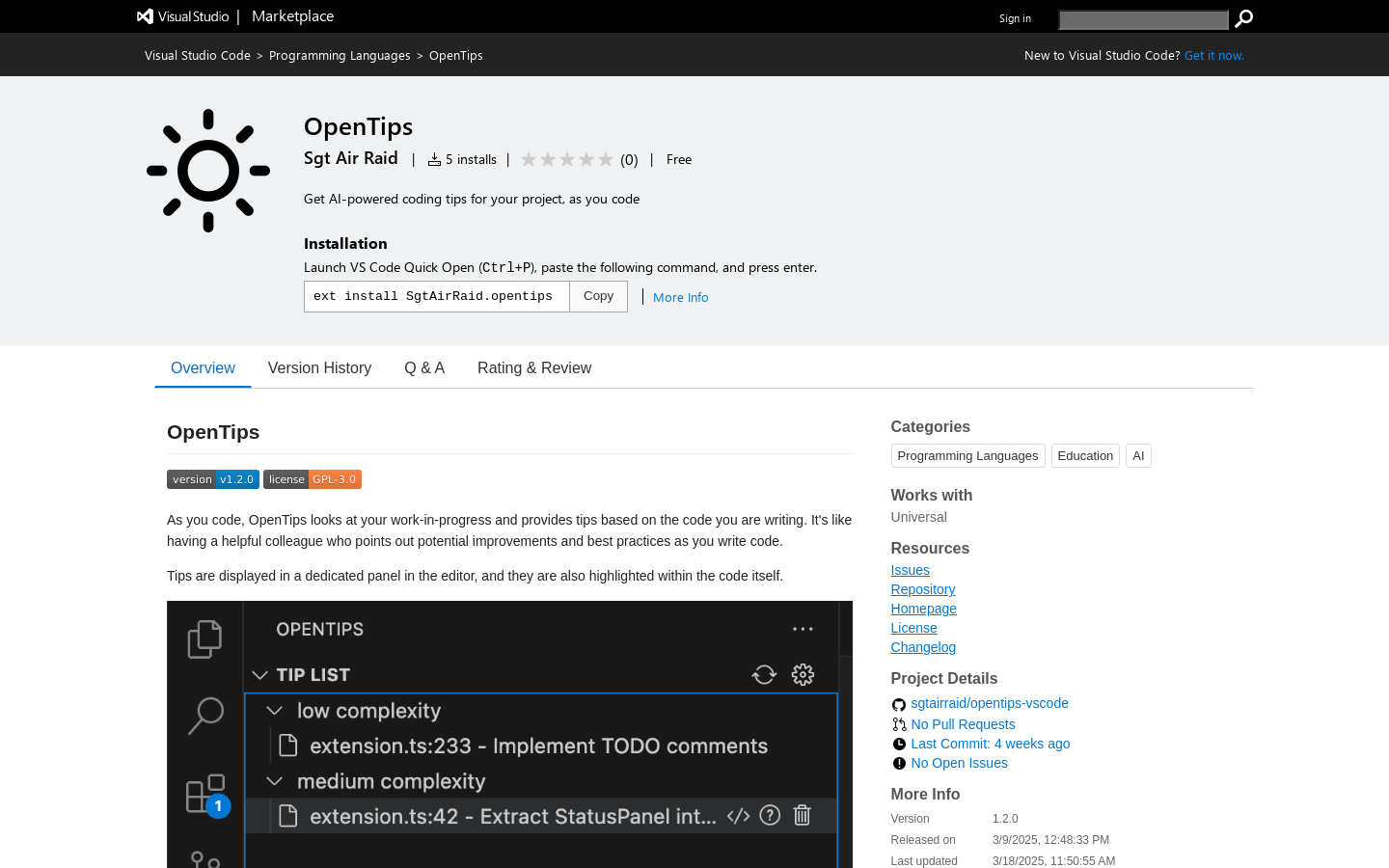Copy the install command

598,296
